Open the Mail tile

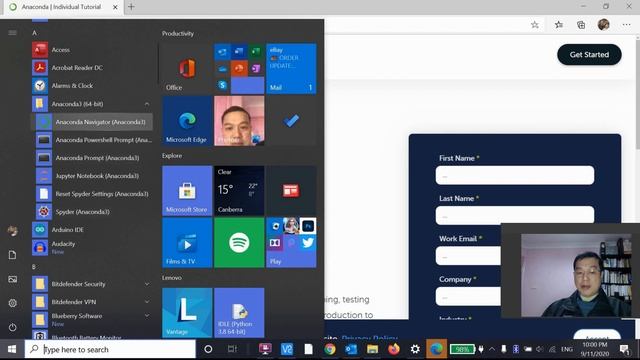click(291, 69)
